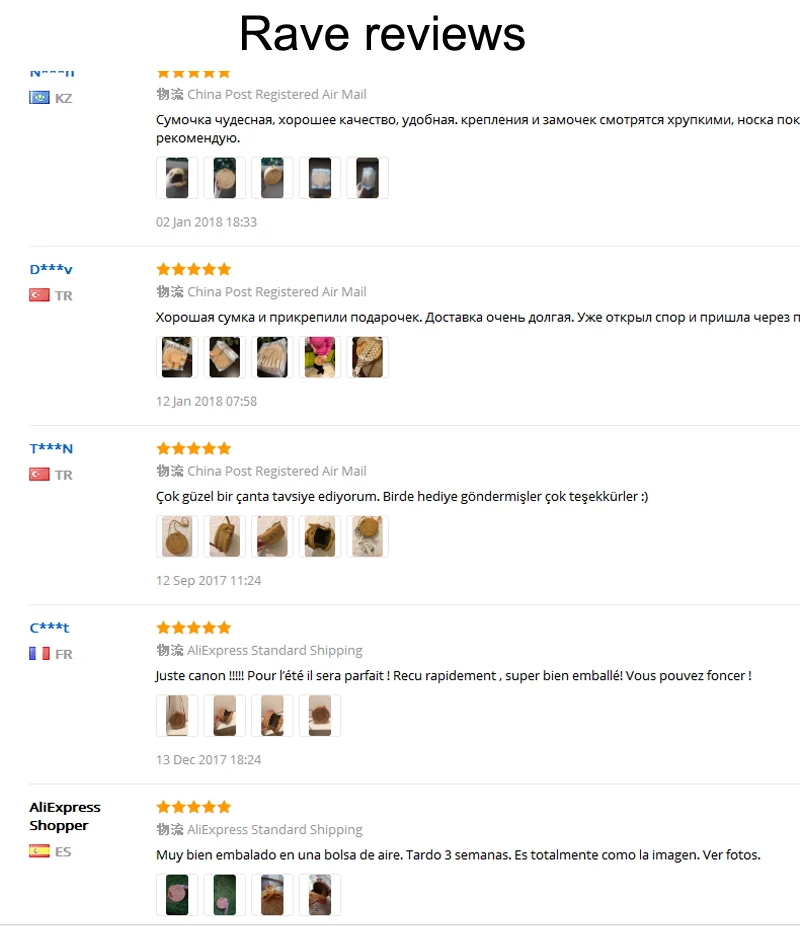The height and width of the screenshot is (926, 800).
Task: Click the Spain flag icon
Action: [39, 851]
